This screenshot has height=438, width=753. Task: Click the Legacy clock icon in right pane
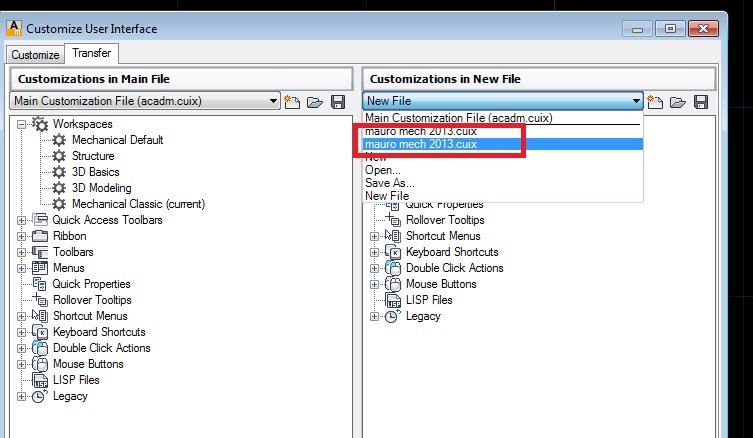(393, 316)
